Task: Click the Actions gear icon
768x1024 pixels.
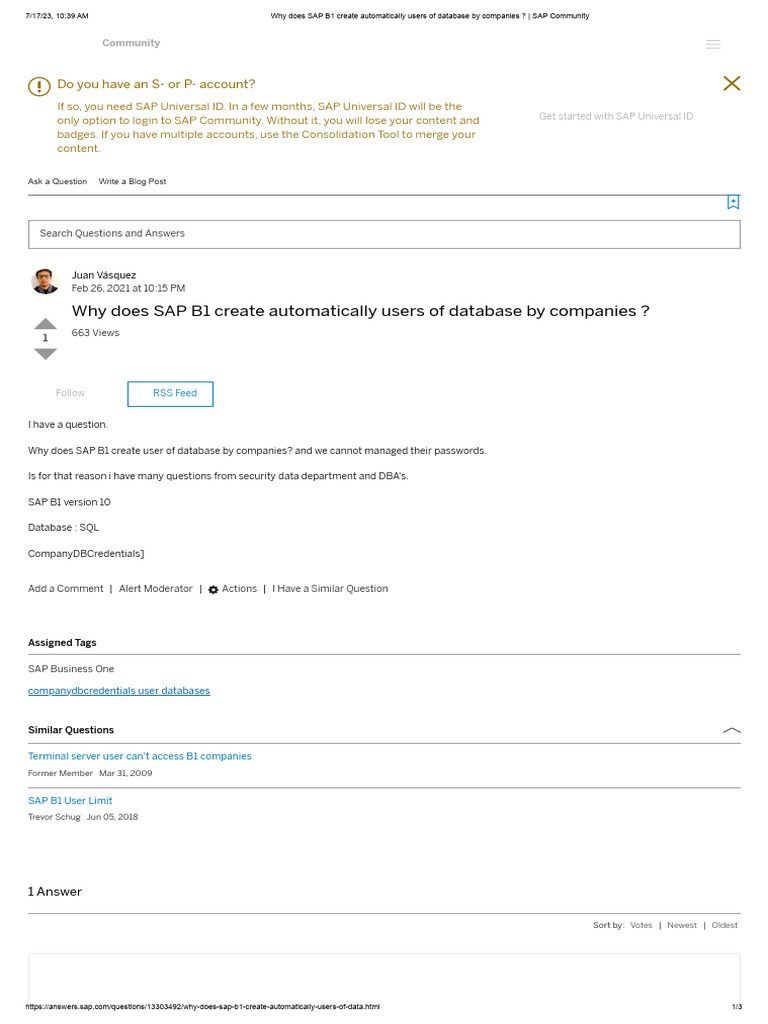Action: [x=213, y=590]
